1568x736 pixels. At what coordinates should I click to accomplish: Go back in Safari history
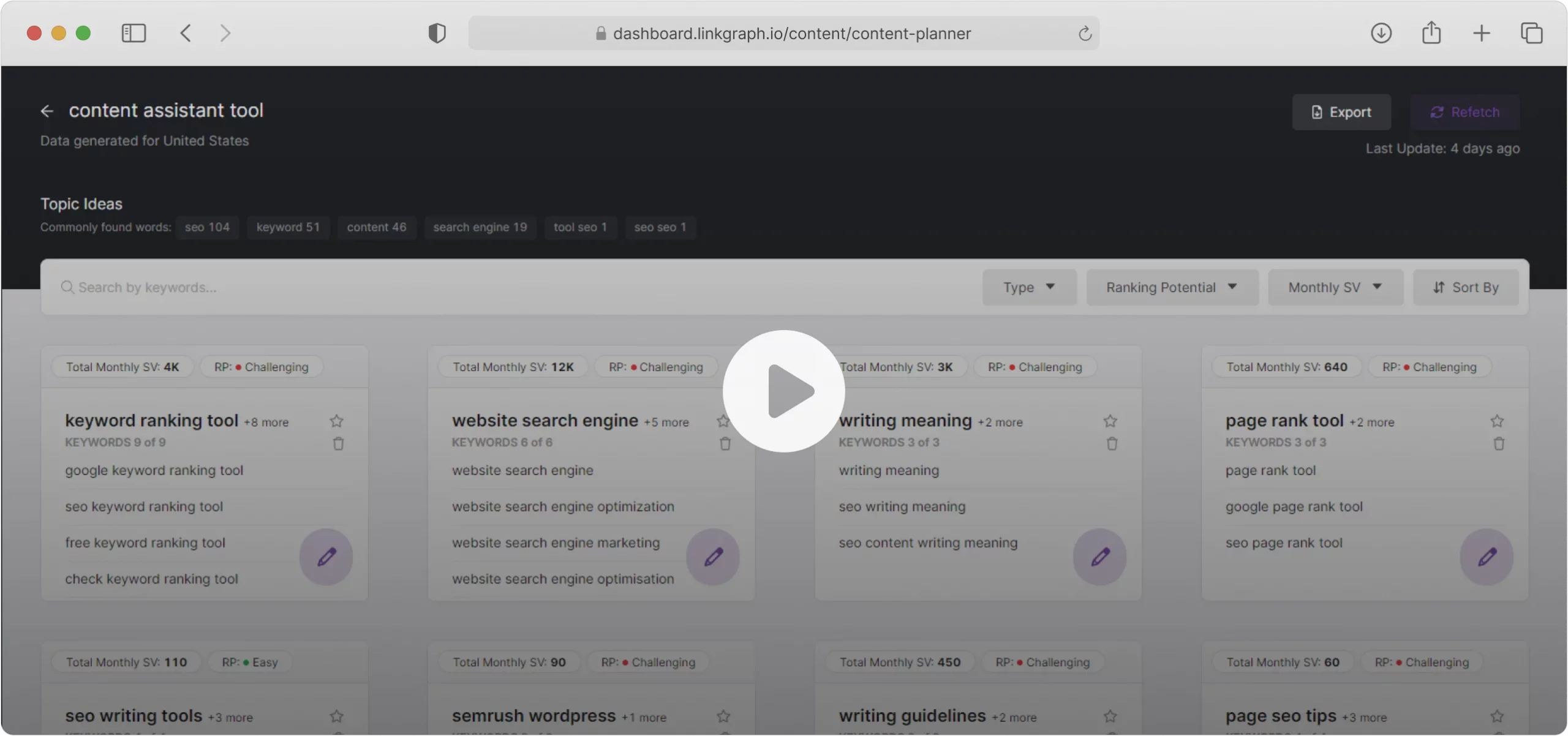pyautogui.click(x=186, y=33)
